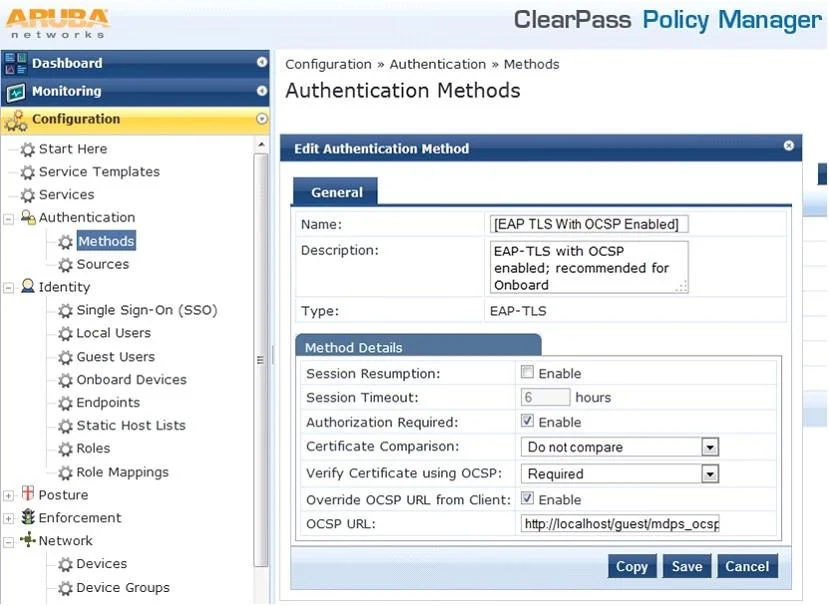
Task: Click the gear icon beside Devices
Action: coord(66,565)
